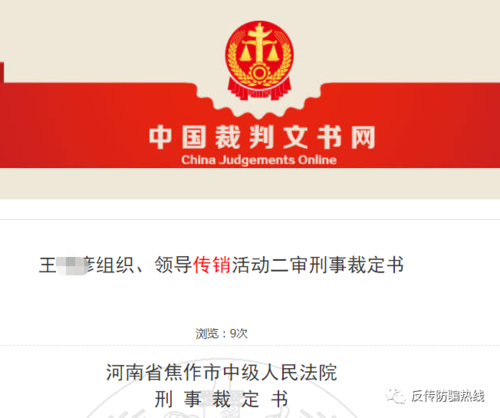The height and width of the screenshot is (418, 500).
Task: Open the 中国裁判文书网 site title
Action: (262, 137)
